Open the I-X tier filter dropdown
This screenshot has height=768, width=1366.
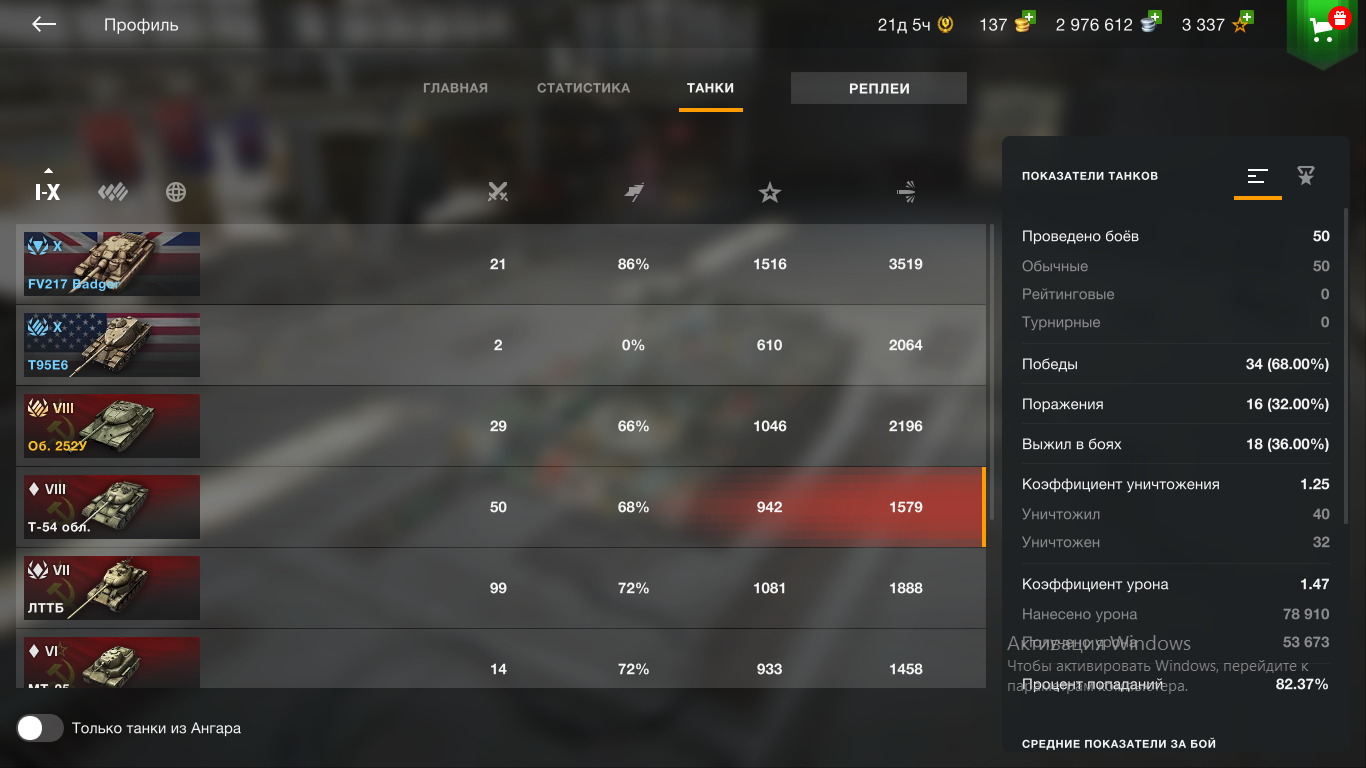coord(48,187)
